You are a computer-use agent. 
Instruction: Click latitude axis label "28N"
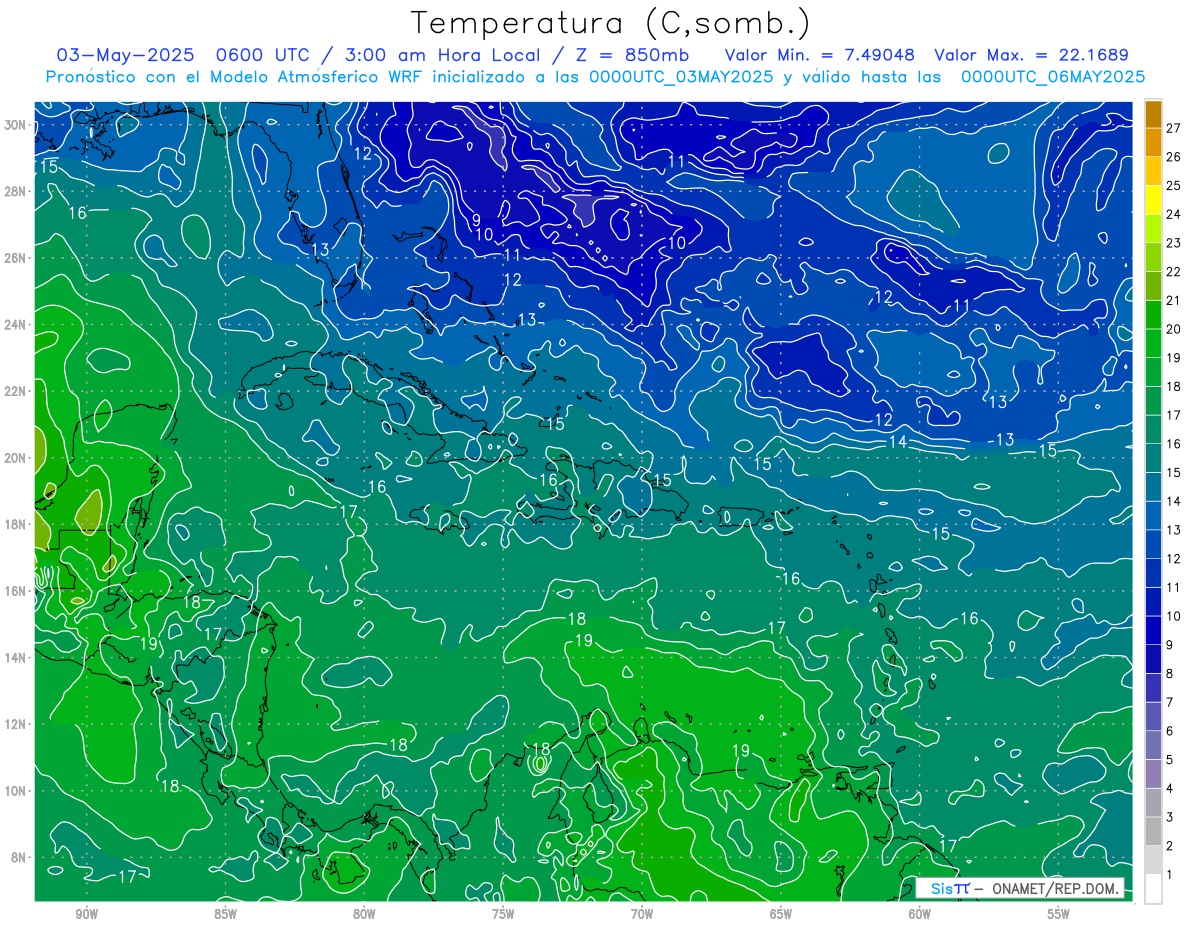point(15,191)
